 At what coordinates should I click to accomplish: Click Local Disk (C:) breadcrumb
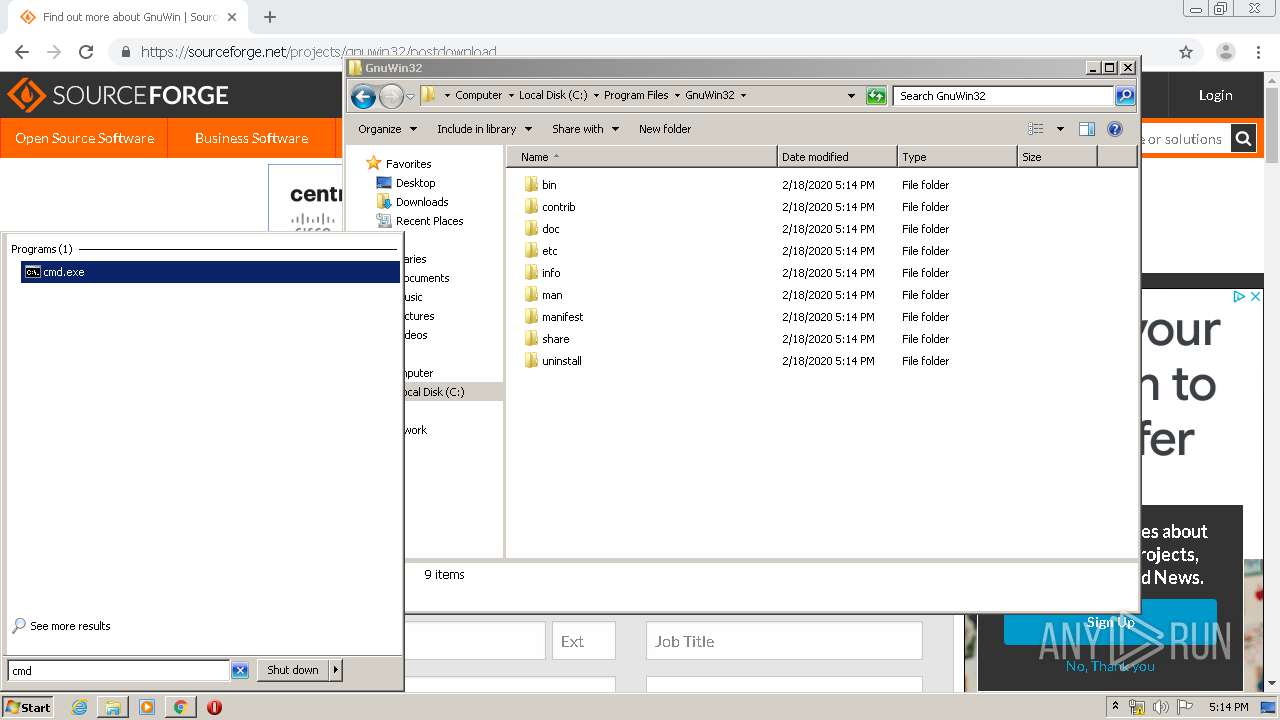tap(553, 96)
